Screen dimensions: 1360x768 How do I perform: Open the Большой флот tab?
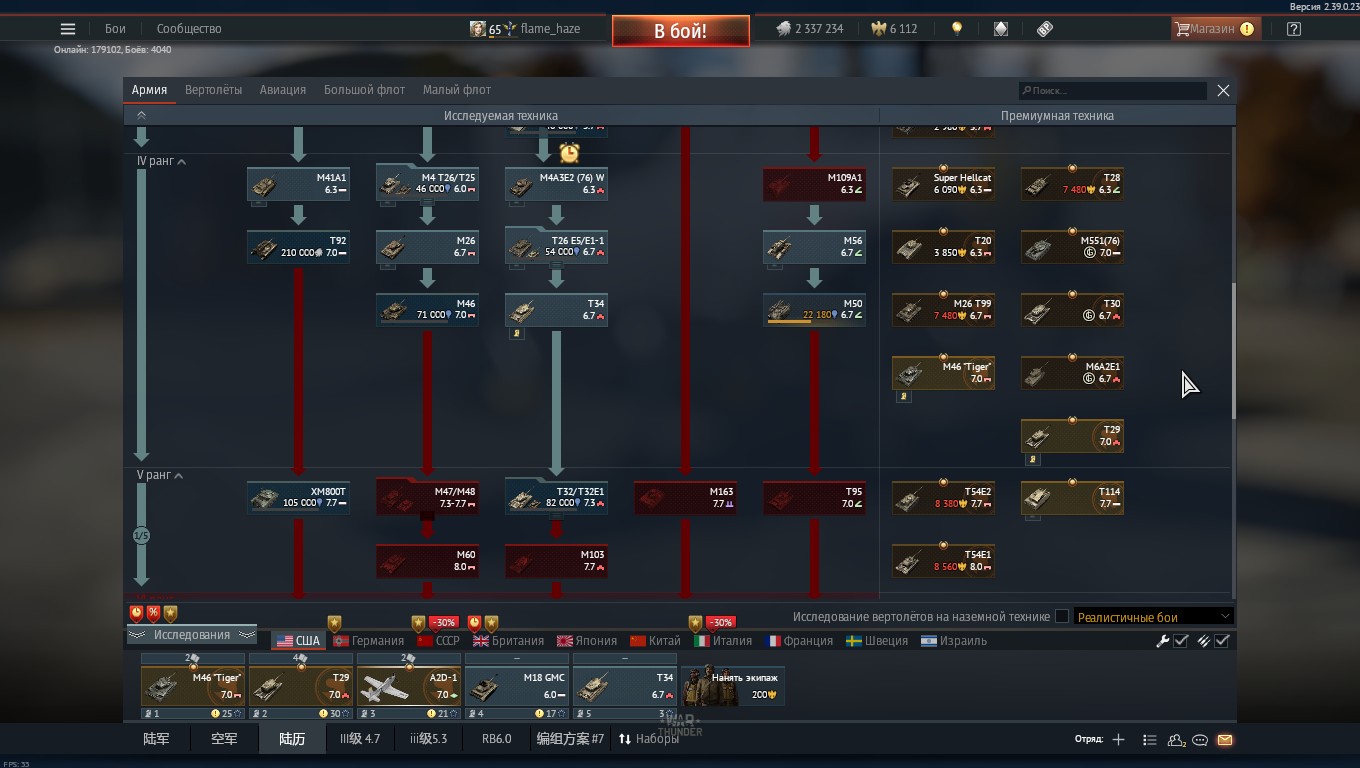[364, 90]
